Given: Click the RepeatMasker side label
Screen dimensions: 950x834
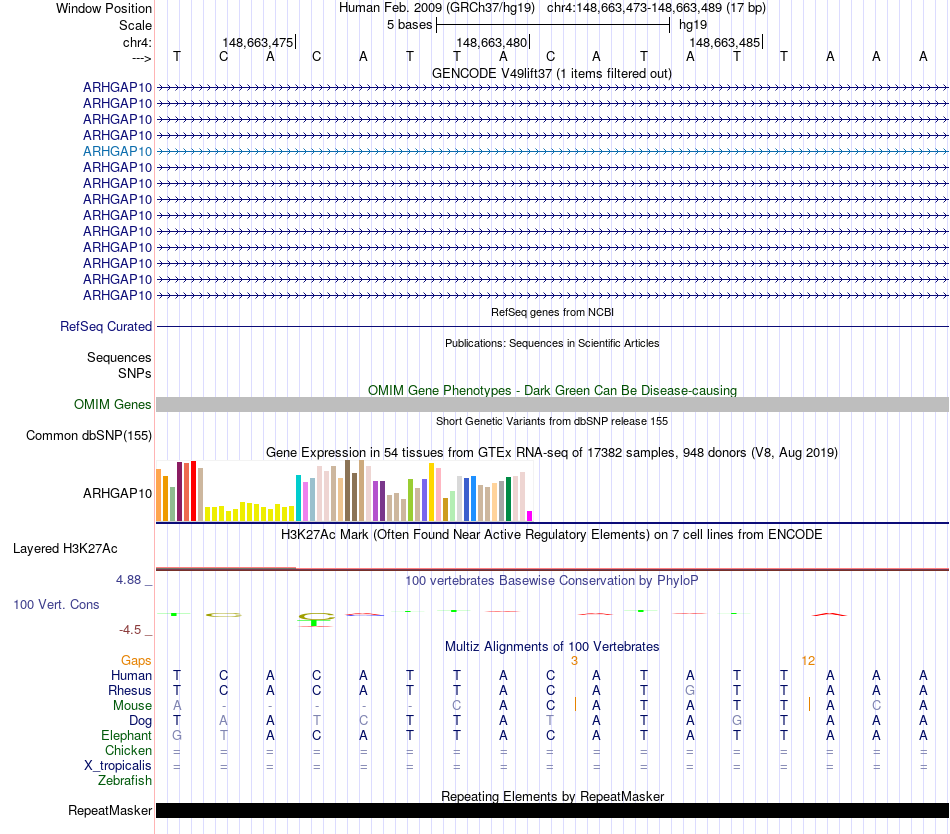Looking at the screenshot, I should [110, 810].
